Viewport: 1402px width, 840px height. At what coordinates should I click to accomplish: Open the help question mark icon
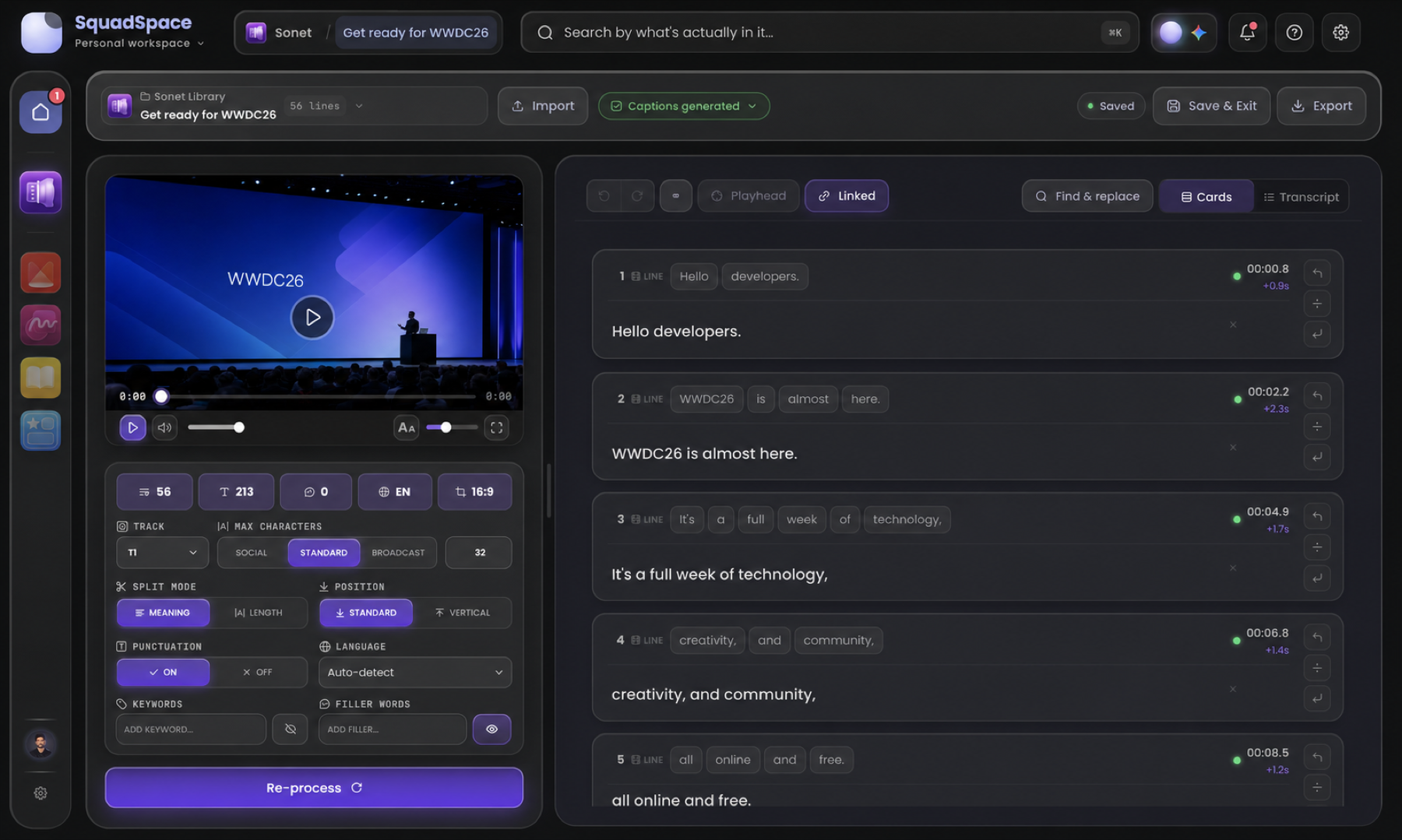(x=1294, y=32)
